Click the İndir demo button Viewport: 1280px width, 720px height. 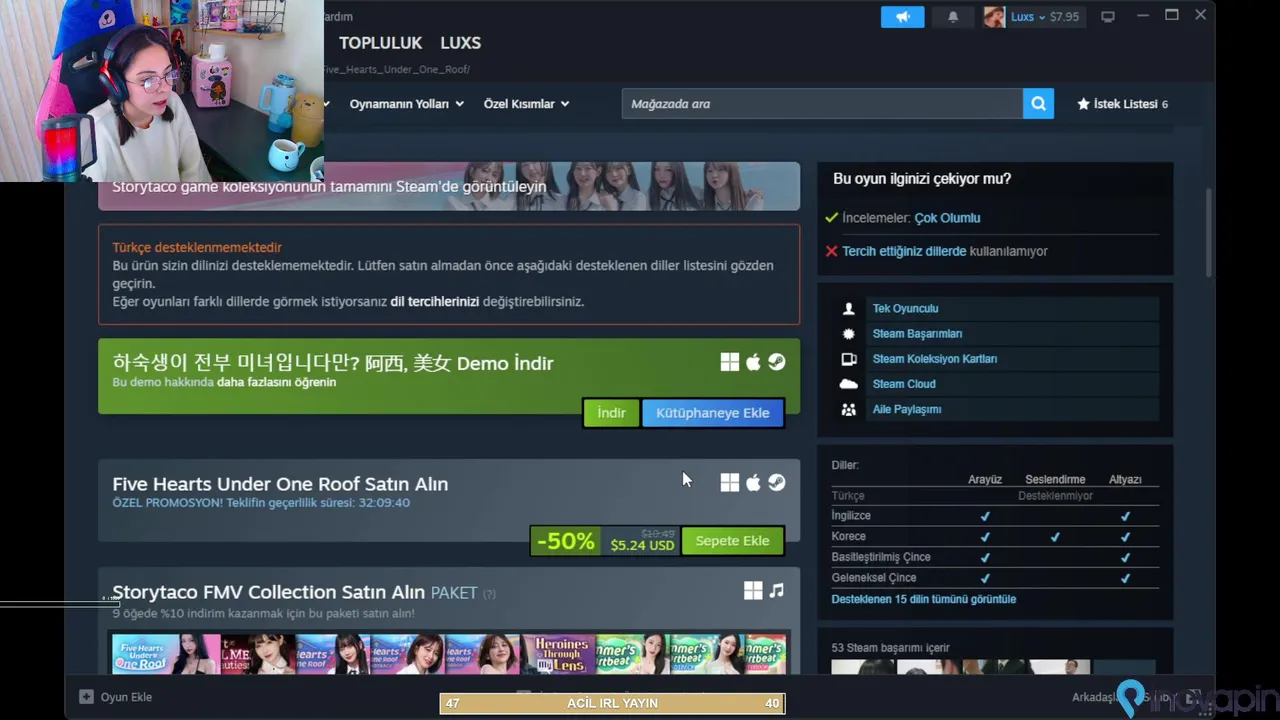[x=611, y=413]
